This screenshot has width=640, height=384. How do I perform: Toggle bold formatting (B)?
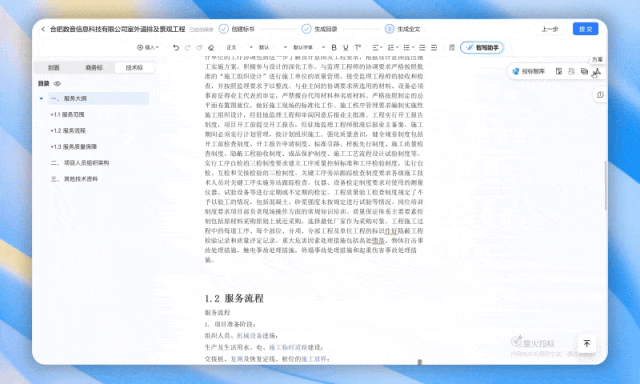tap(334, 48)
